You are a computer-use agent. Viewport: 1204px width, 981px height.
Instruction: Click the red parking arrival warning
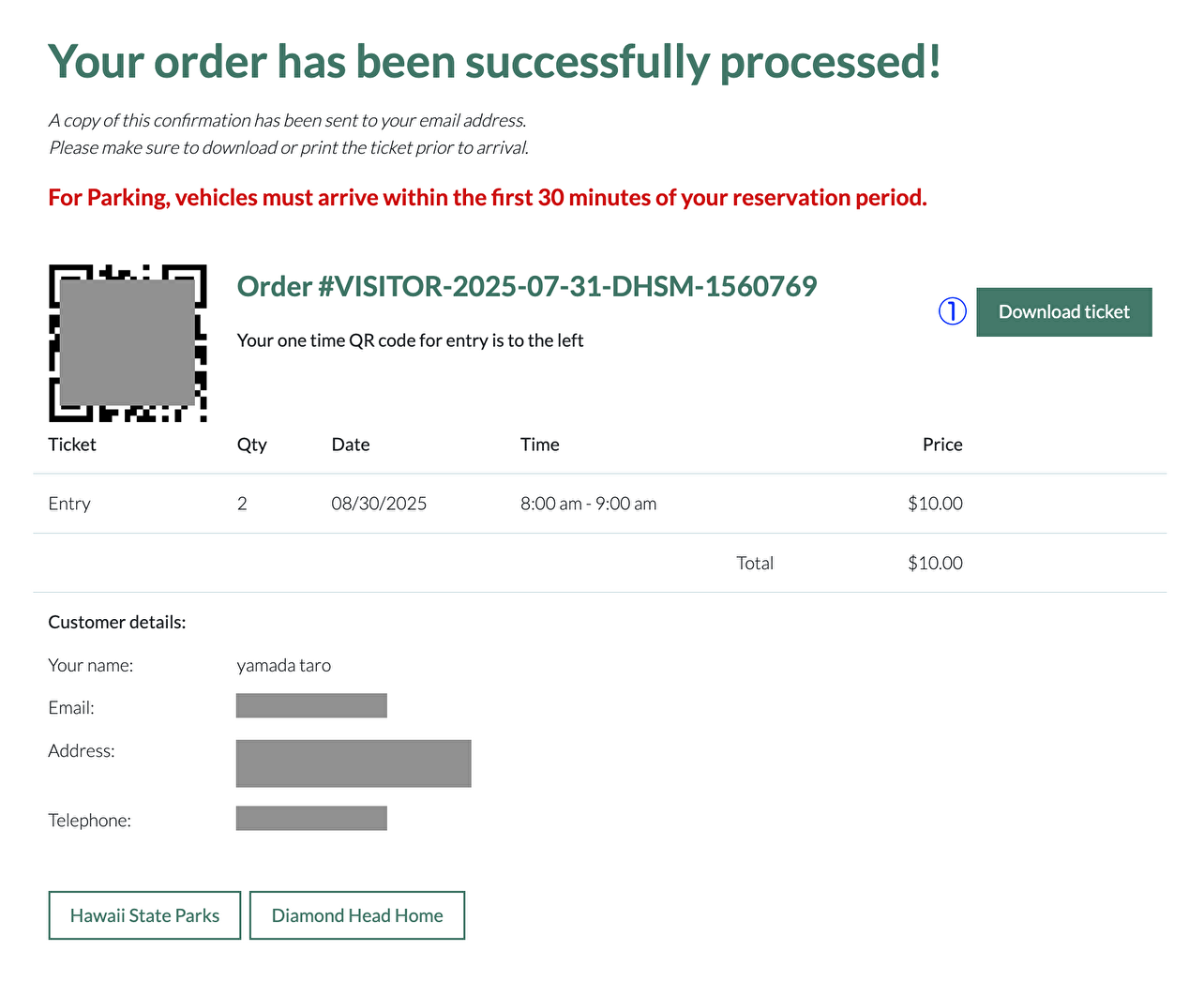pos(487,198)
